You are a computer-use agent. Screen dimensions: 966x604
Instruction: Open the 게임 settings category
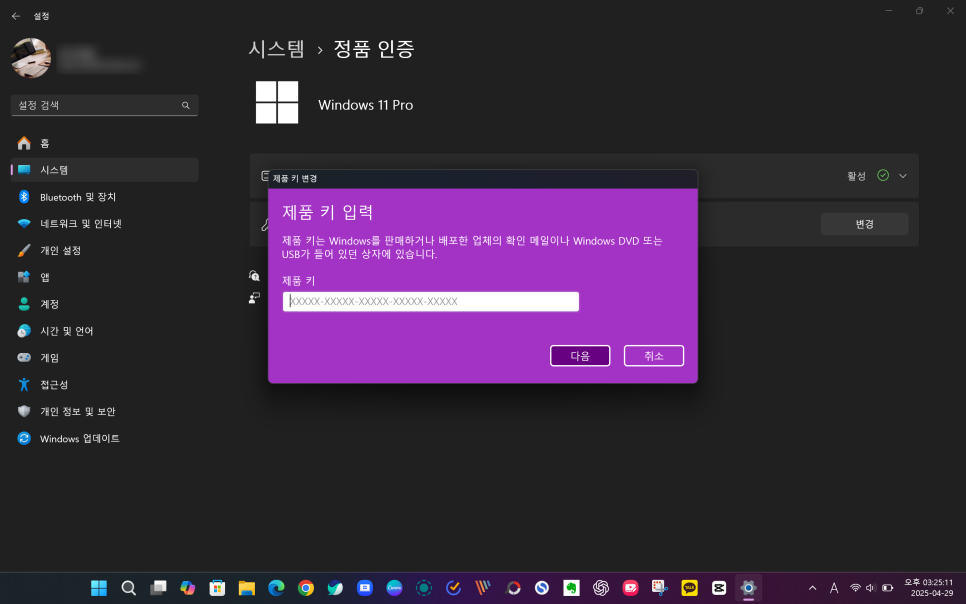coord(104,357)
